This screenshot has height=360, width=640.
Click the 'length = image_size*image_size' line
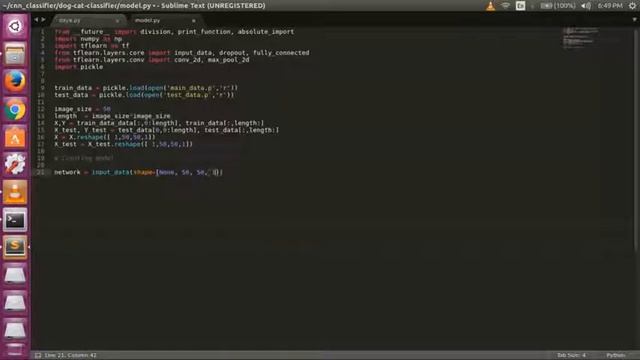pos(112,116)
